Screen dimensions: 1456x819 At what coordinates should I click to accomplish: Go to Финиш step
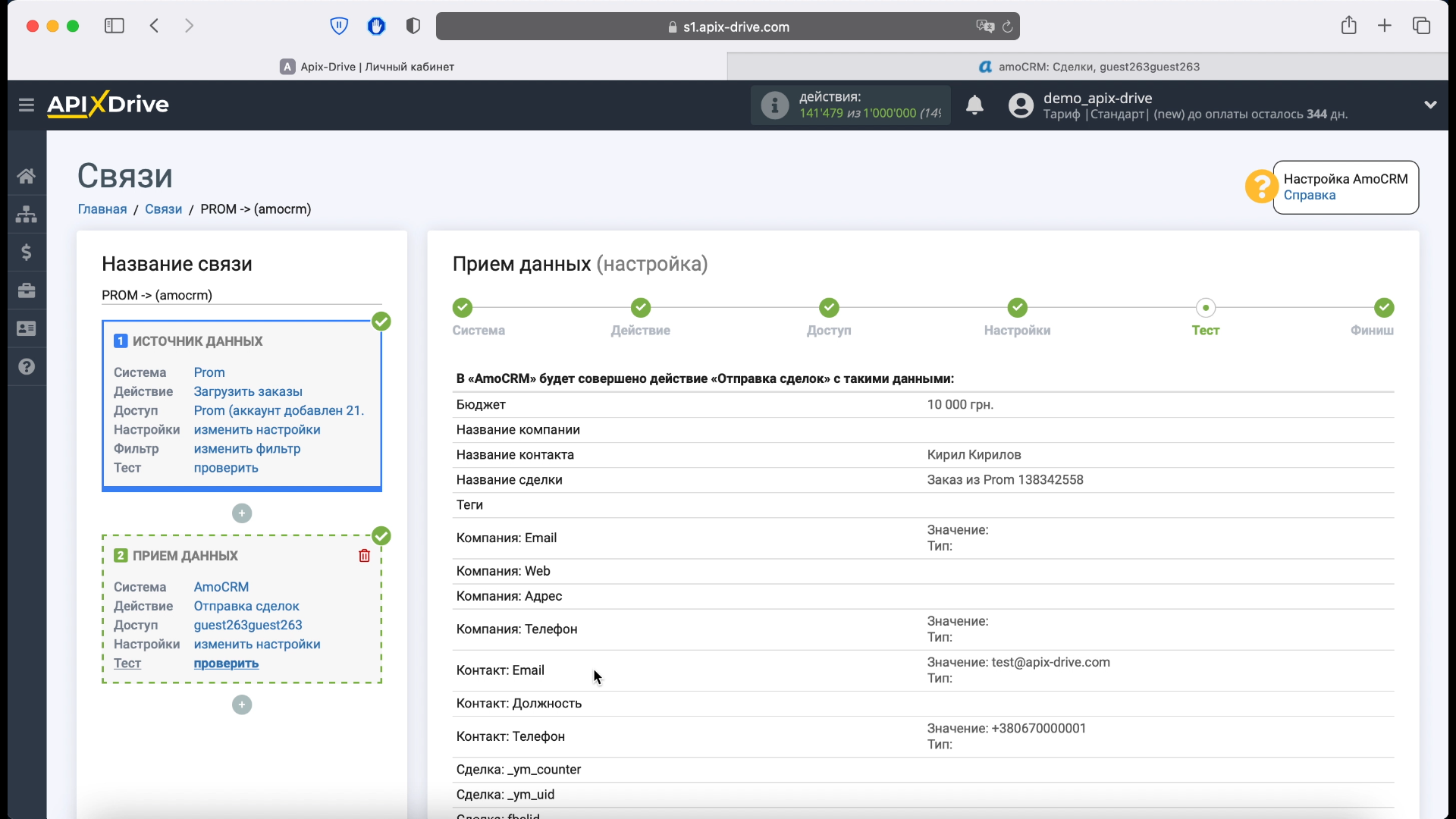pyautogui.click(x=1384, y=308)
